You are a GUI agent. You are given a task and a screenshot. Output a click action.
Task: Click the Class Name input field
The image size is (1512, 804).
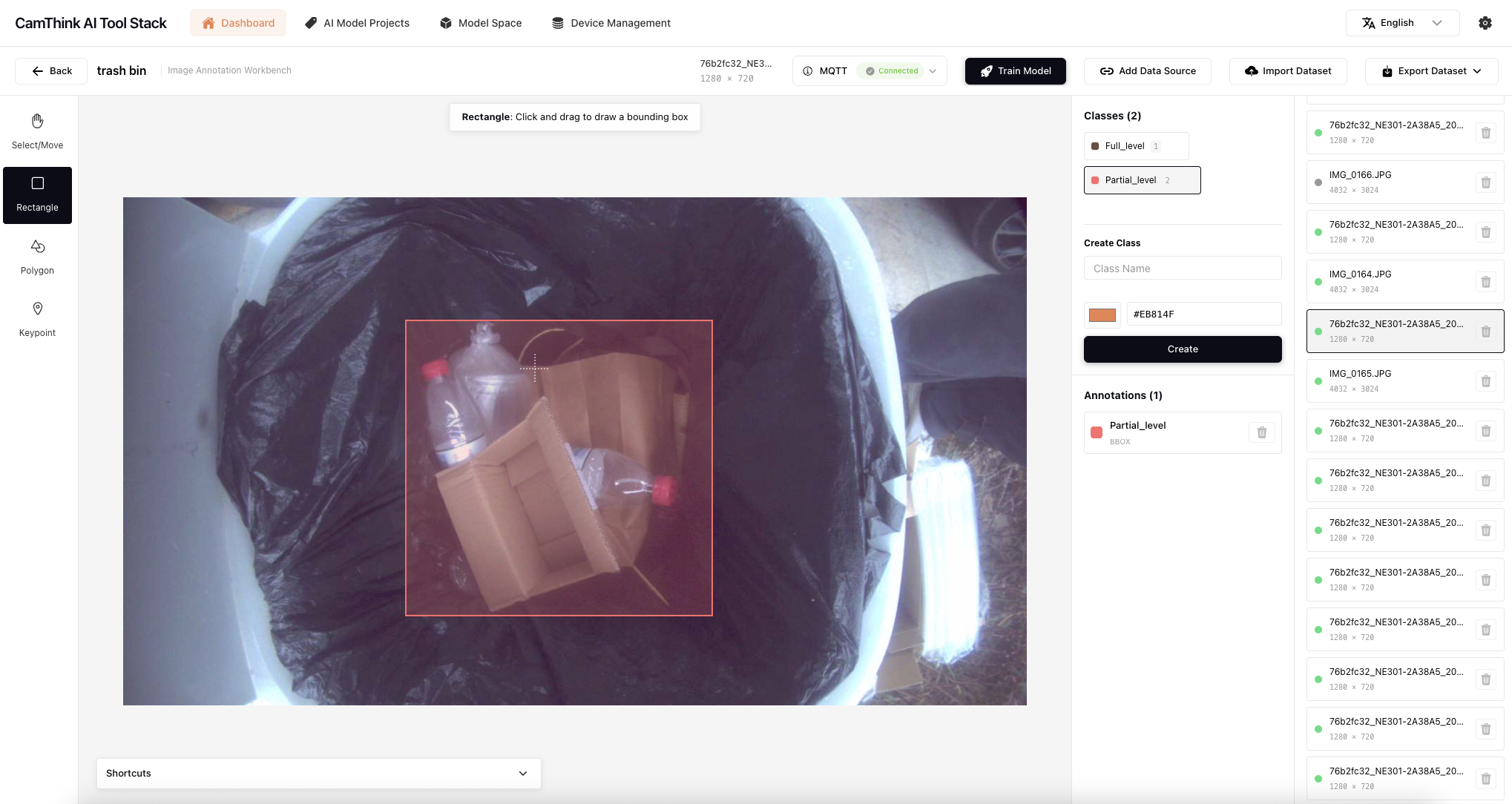click(1182, 268)
